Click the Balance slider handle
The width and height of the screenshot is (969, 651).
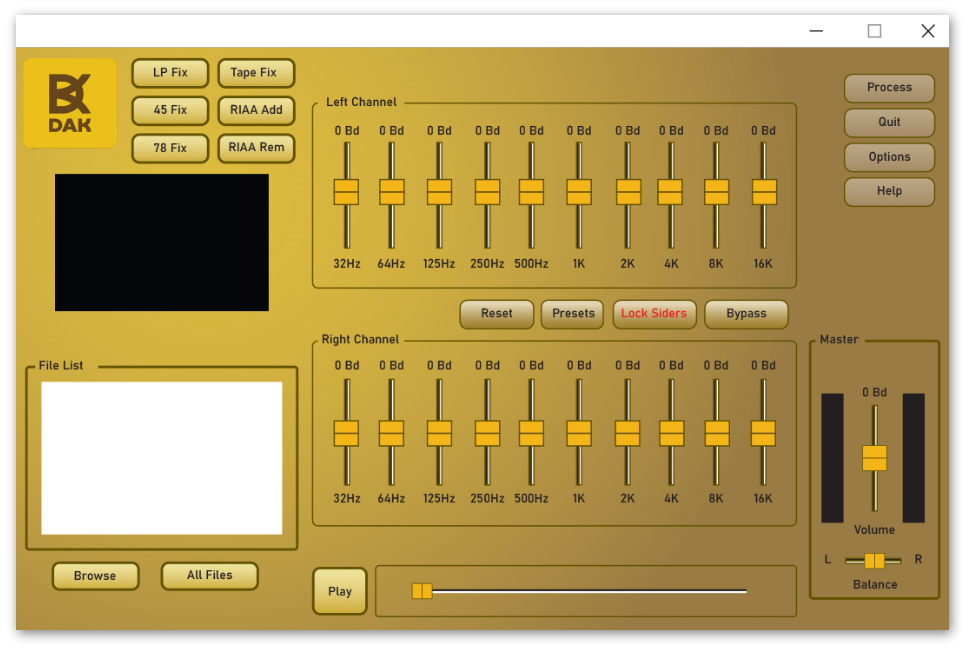pos(874,561)
